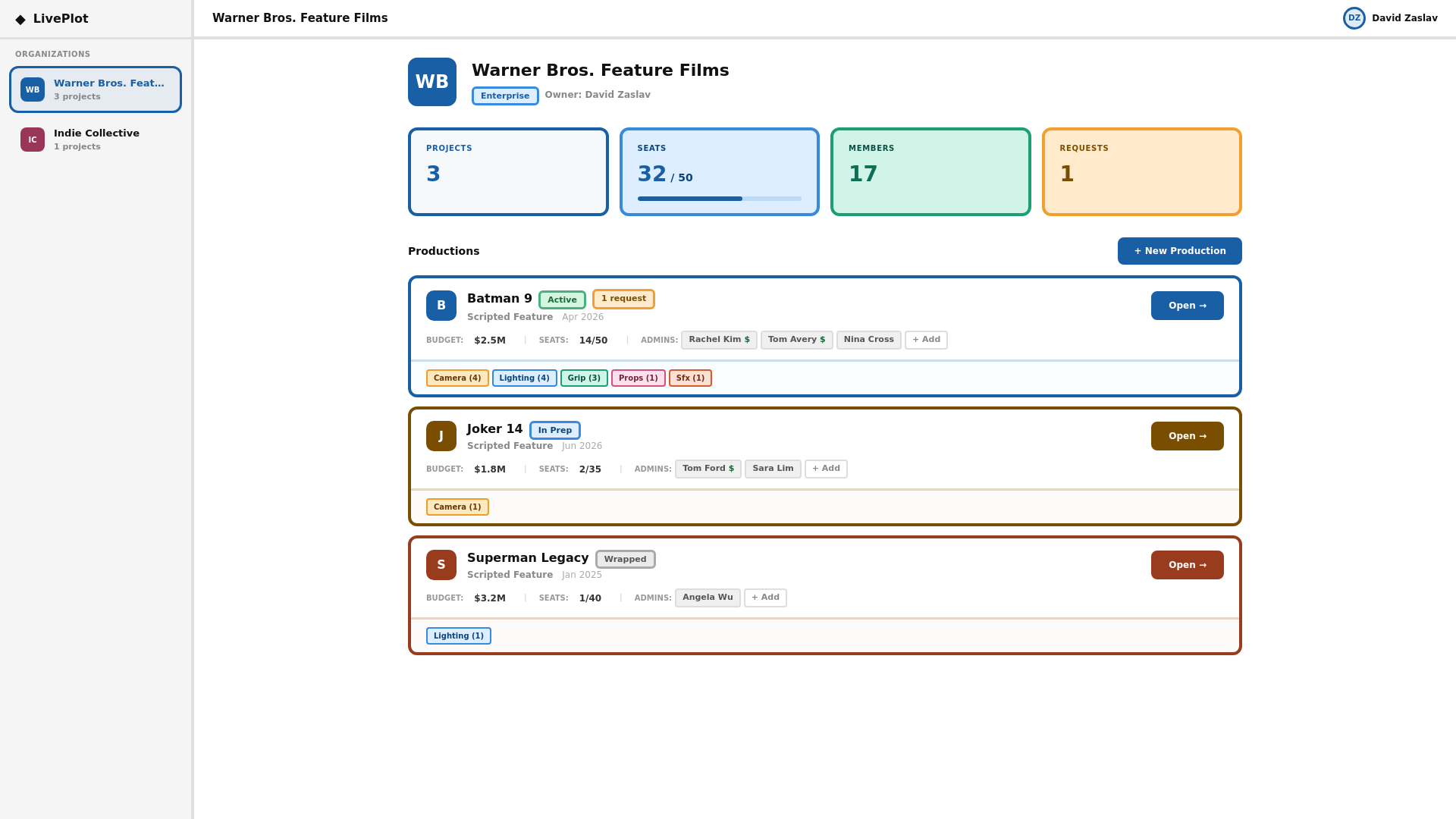Click Batman 9 Active status badge

coord(562,300)
